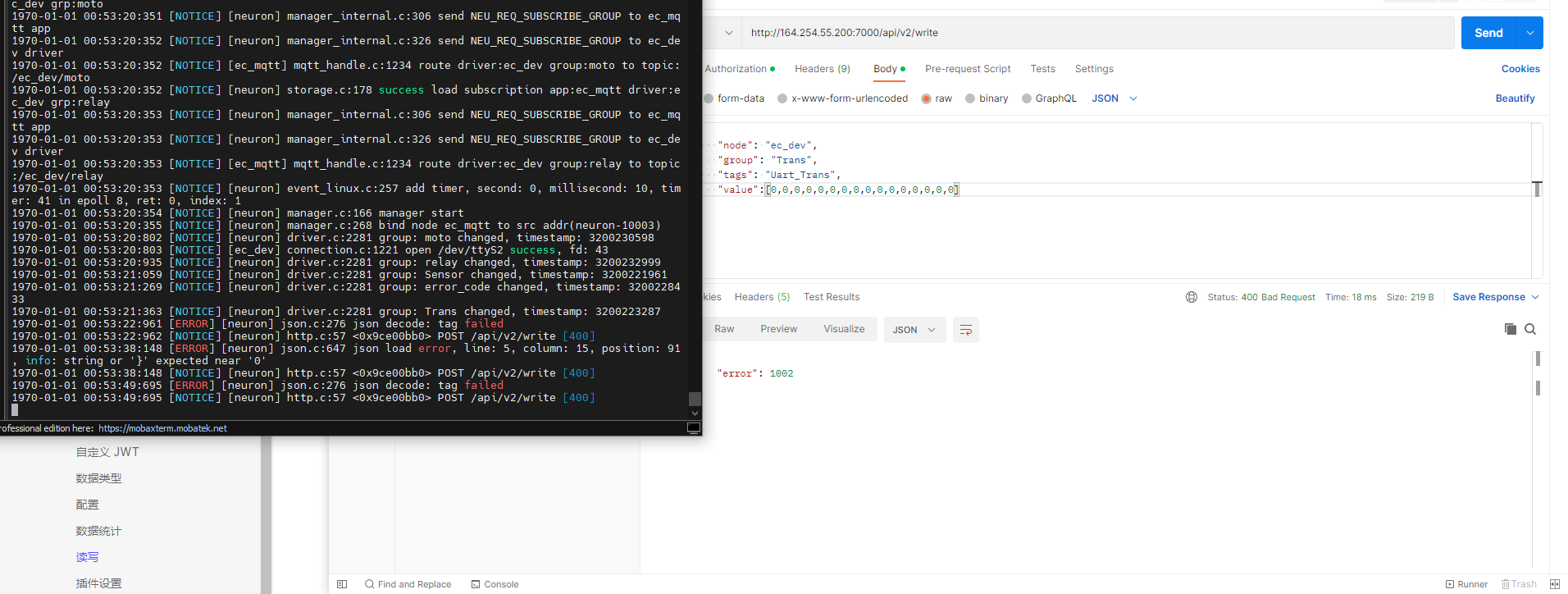Open the mobaxterm.mobatek.net link
Screen dimensions: 1568x594
coord(162,428)
